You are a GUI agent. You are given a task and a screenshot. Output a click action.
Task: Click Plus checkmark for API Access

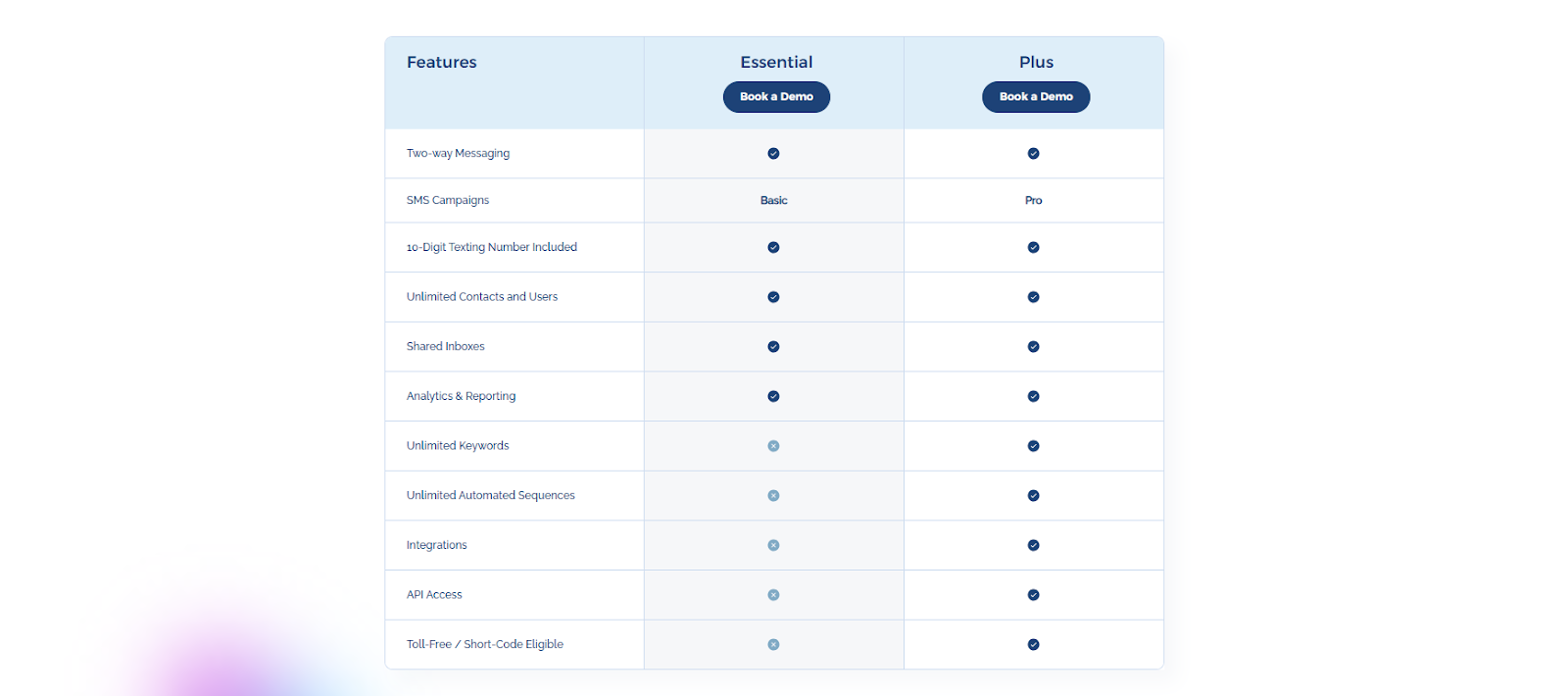coord(1033,595)
